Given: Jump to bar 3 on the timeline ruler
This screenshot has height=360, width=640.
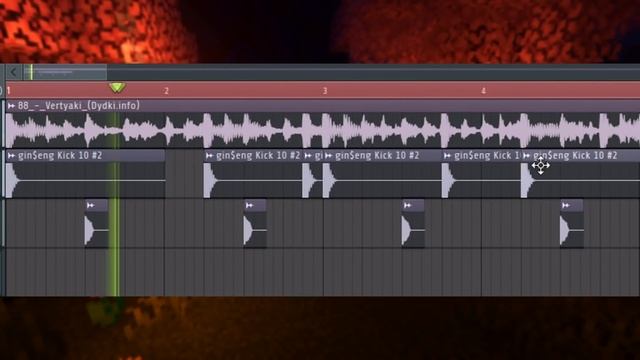Looking at the screenshot, I should pos(325,91).
